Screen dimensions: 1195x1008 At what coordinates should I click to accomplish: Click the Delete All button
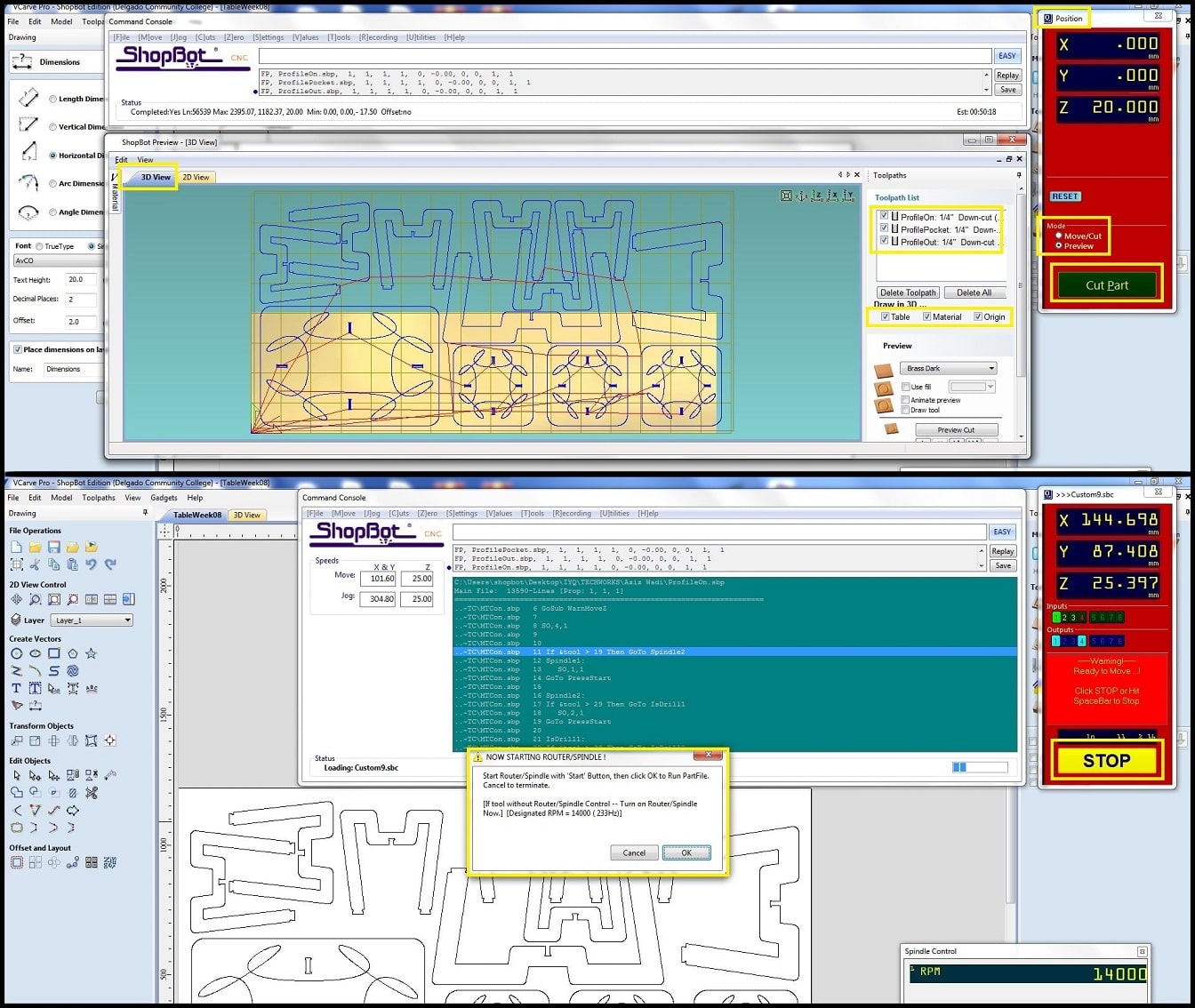(974, 292)
